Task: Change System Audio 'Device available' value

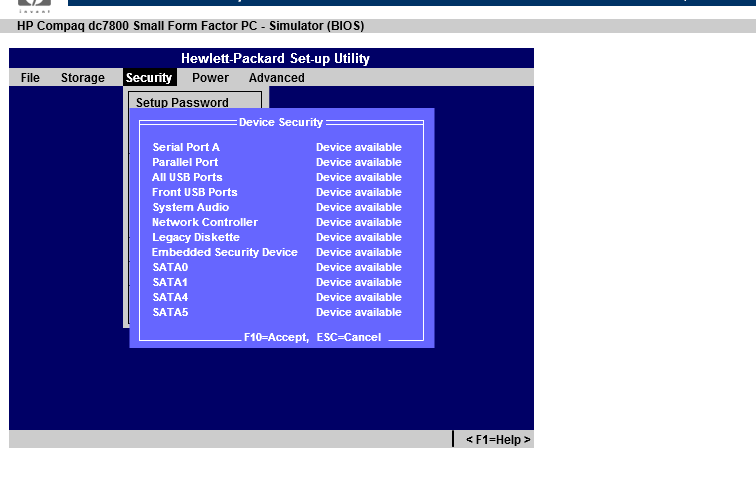Action: (359, 207)
